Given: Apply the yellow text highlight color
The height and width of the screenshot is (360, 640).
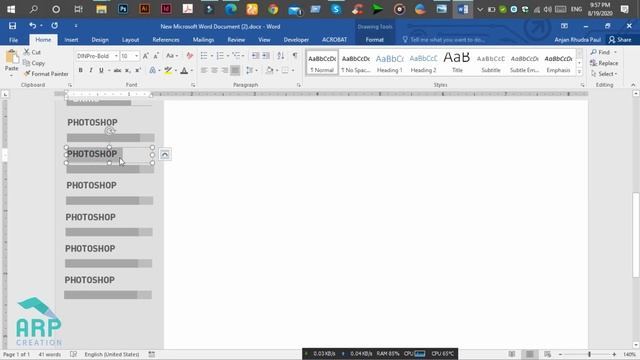Looking at the screenshot, I should [168, 70].
